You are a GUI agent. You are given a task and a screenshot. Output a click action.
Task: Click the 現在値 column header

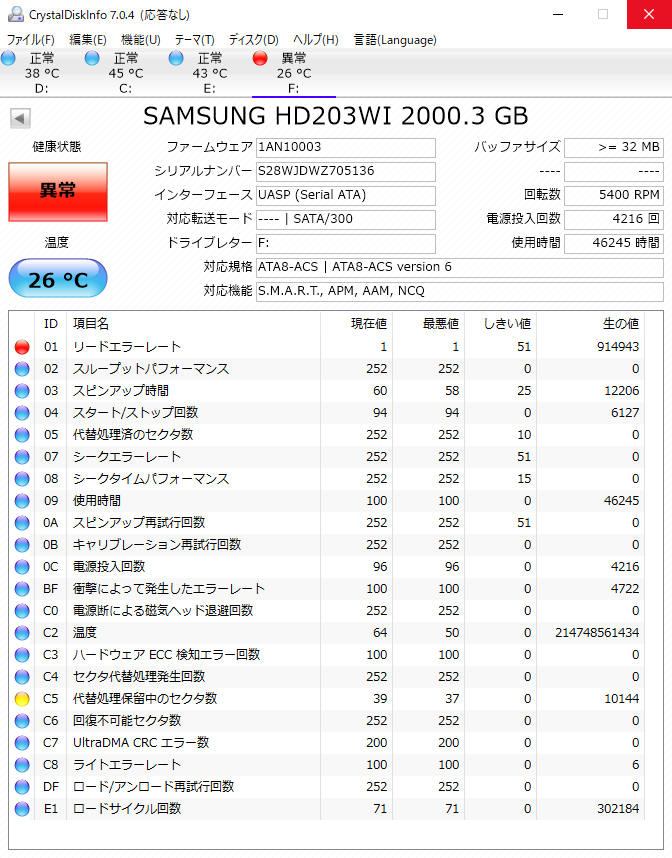point(356,324)
